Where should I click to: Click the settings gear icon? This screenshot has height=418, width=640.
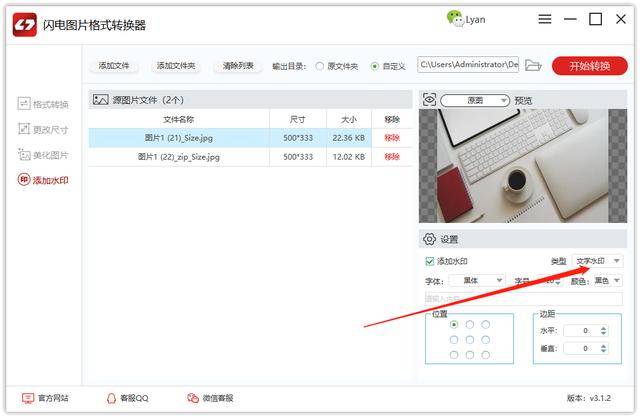coord(429,239)
